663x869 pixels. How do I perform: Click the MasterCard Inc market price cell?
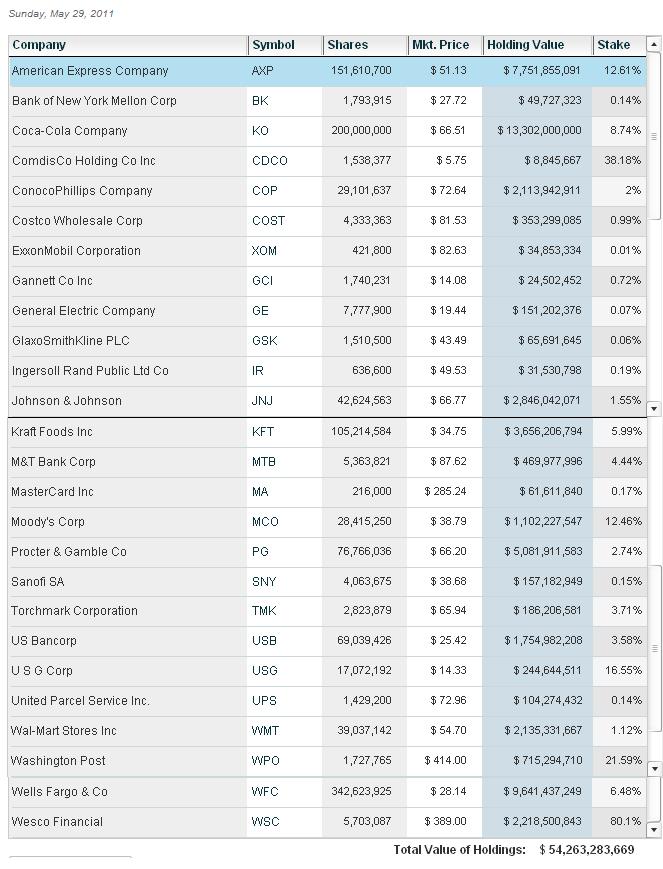(x=445, y=492)
